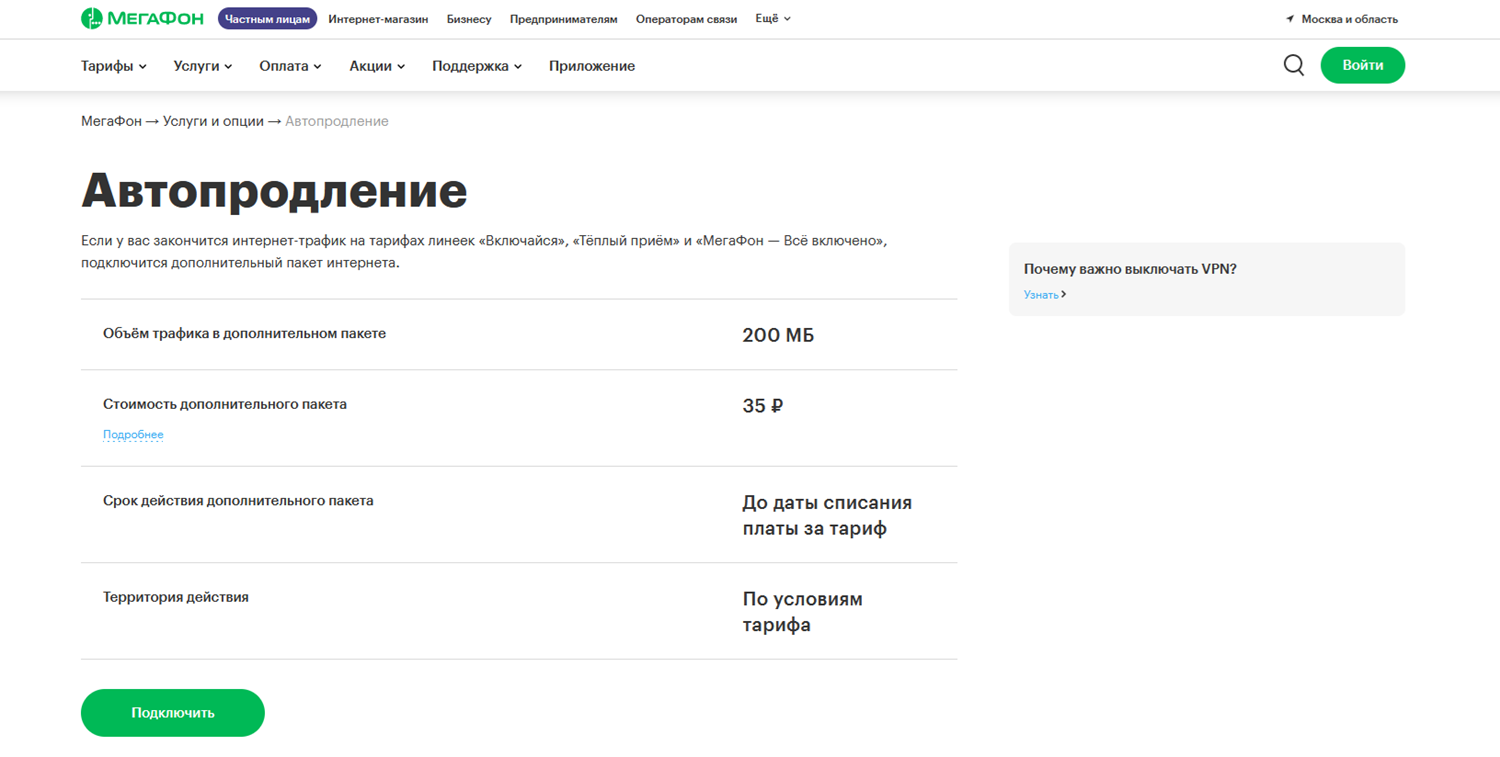The image size is (1500, 757).
Task: Open Предпринимателям section
Action: tap(563, 19)
